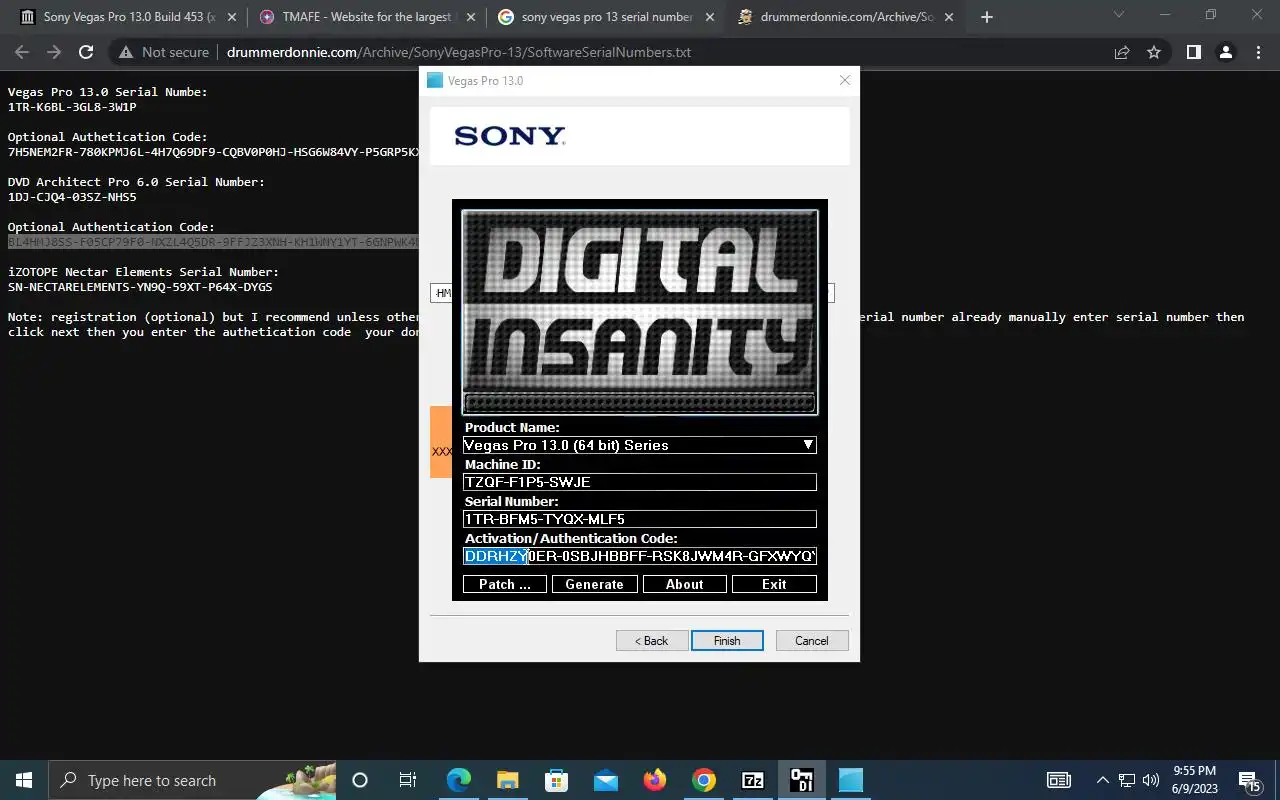The width and height of the screenshot is (1280, 800).
Task: Click the keygen Exit button
Action: tap(774, 584)
